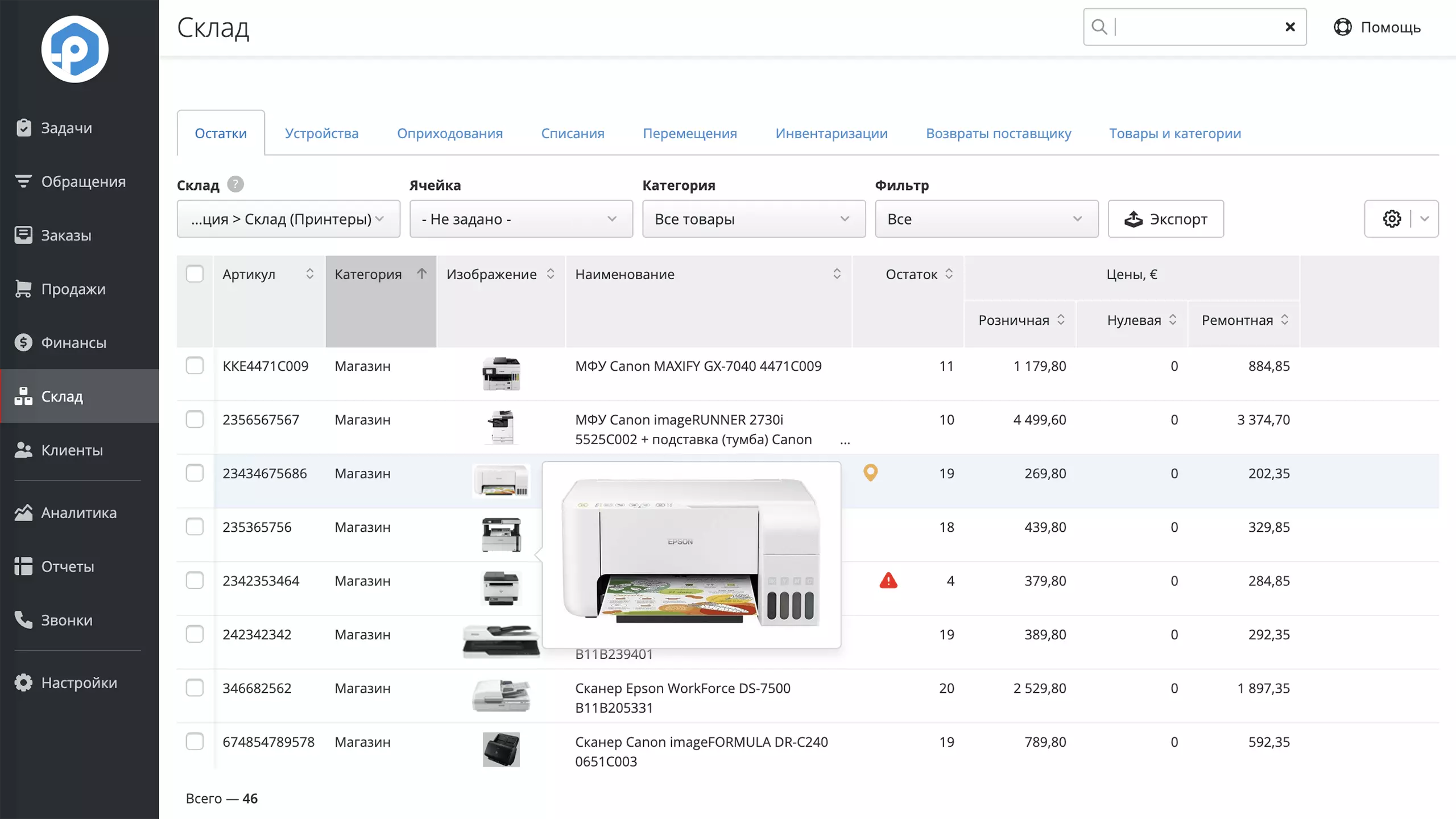Image resolution: width=1456 pixels, height=819 pixels.
Task: Check the 2342353464 row checkbox
Action: tap(195, 580)
